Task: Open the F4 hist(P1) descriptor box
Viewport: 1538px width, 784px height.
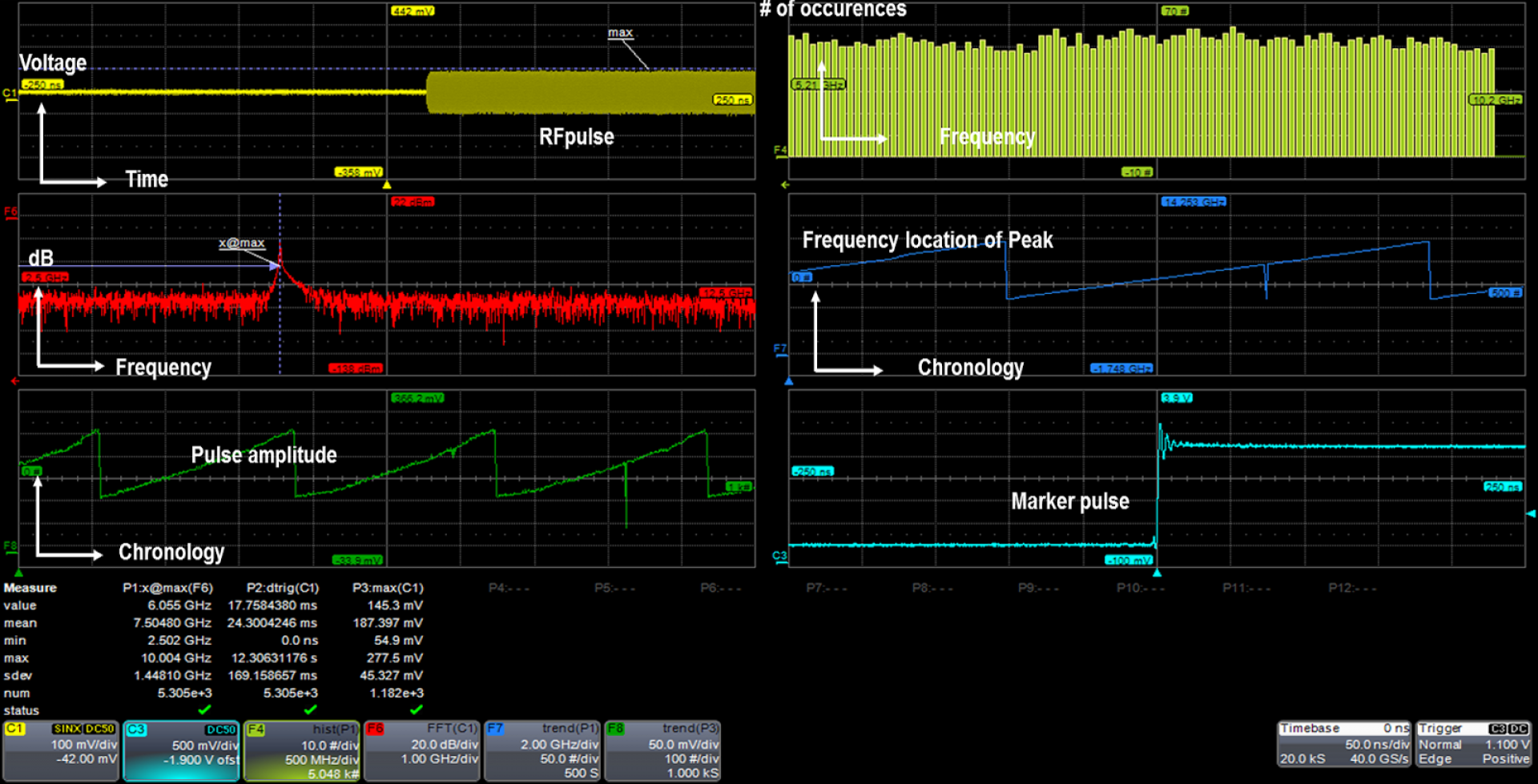Action: coord(302,750)
